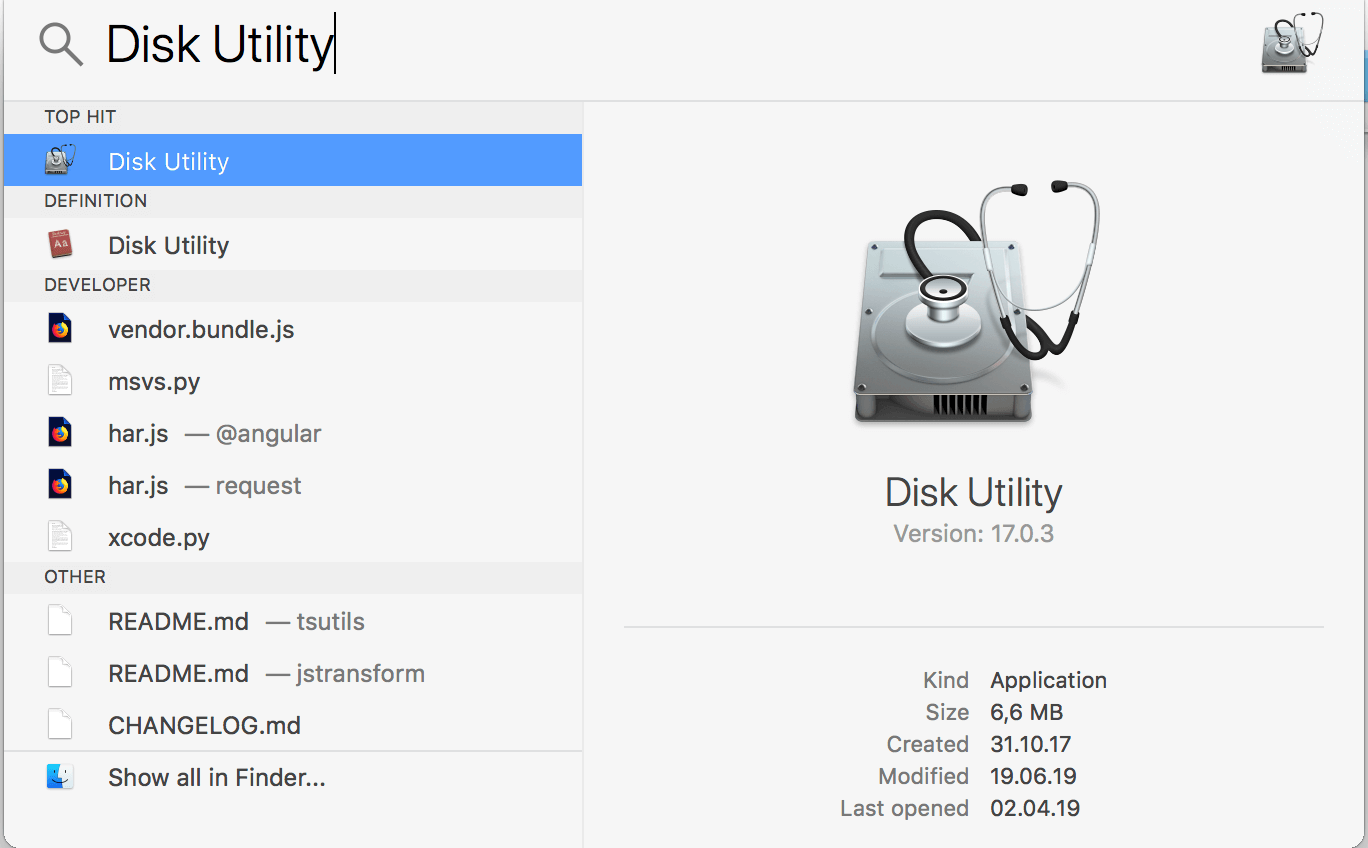
Task: Click the Spotlight magnifying glass icon
Action: 60,45
